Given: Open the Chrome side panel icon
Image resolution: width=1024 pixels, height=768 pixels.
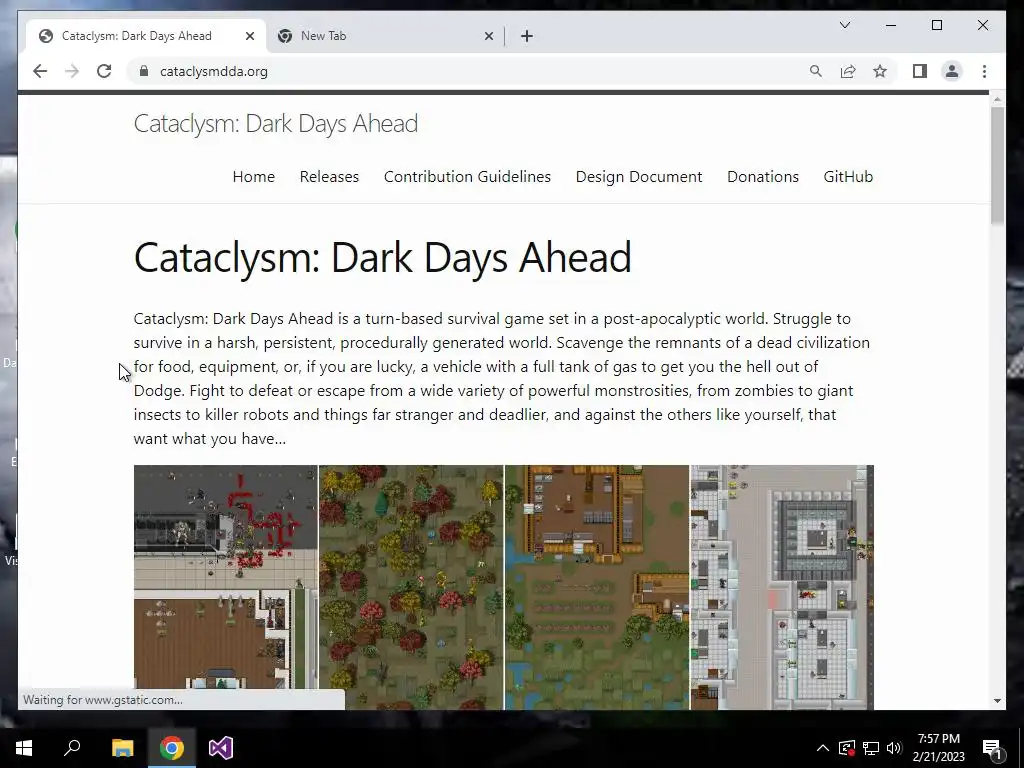Looking at the screenshot, I should coord(920,71).
